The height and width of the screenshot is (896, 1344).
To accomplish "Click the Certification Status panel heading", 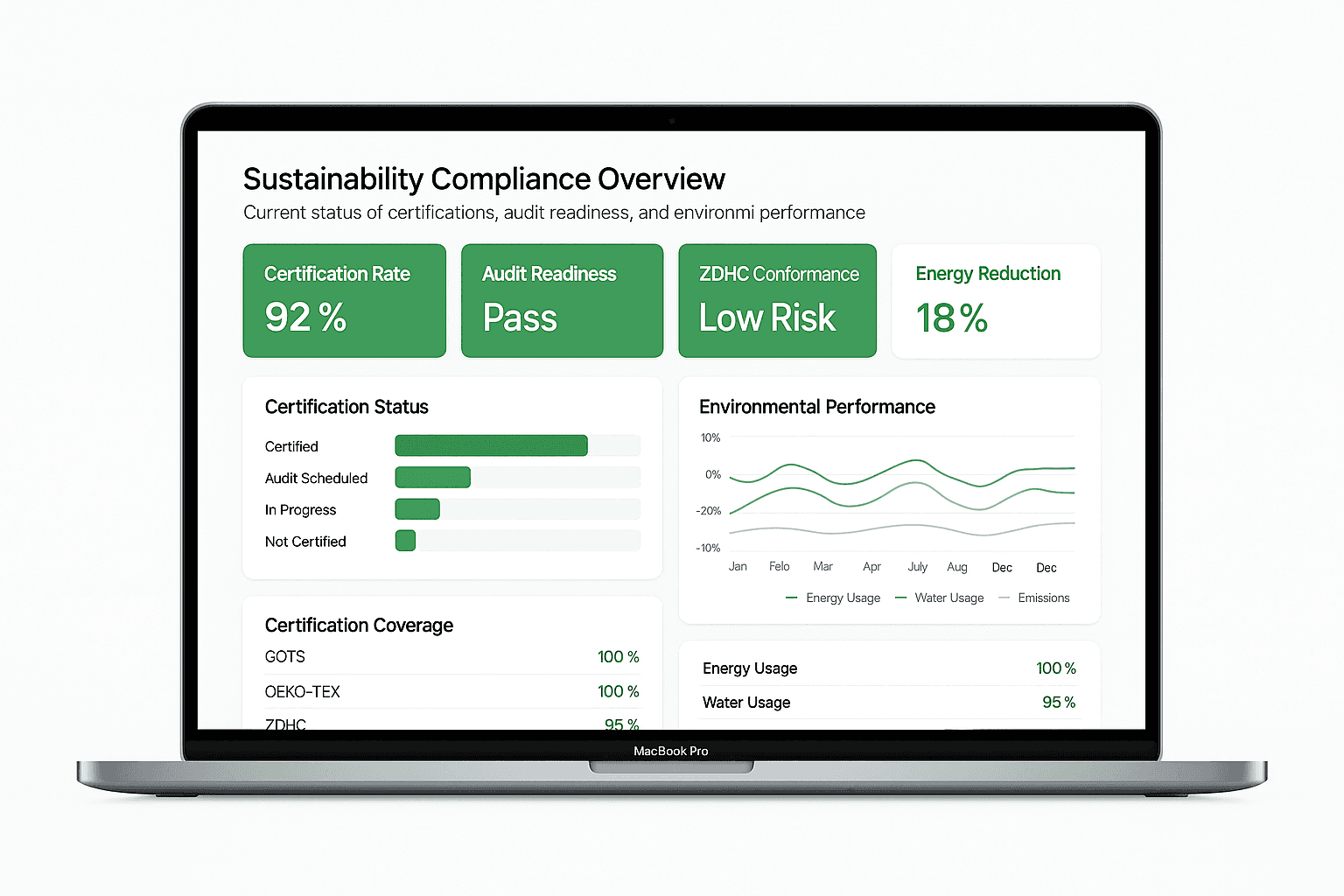I will (x=346, y=407).
